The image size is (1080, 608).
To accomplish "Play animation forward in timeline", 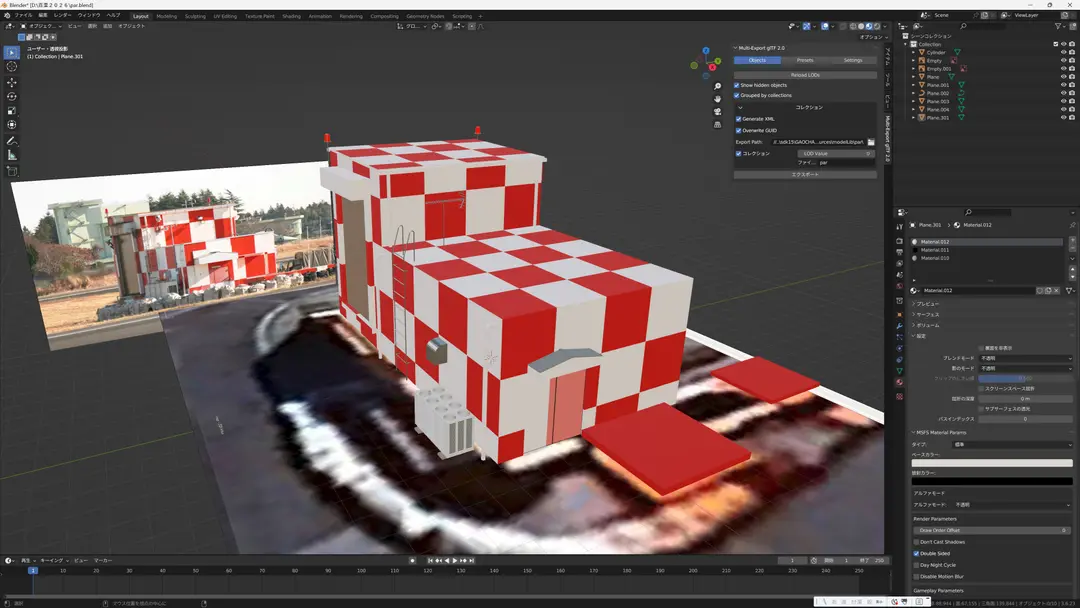I will point(455,560).
